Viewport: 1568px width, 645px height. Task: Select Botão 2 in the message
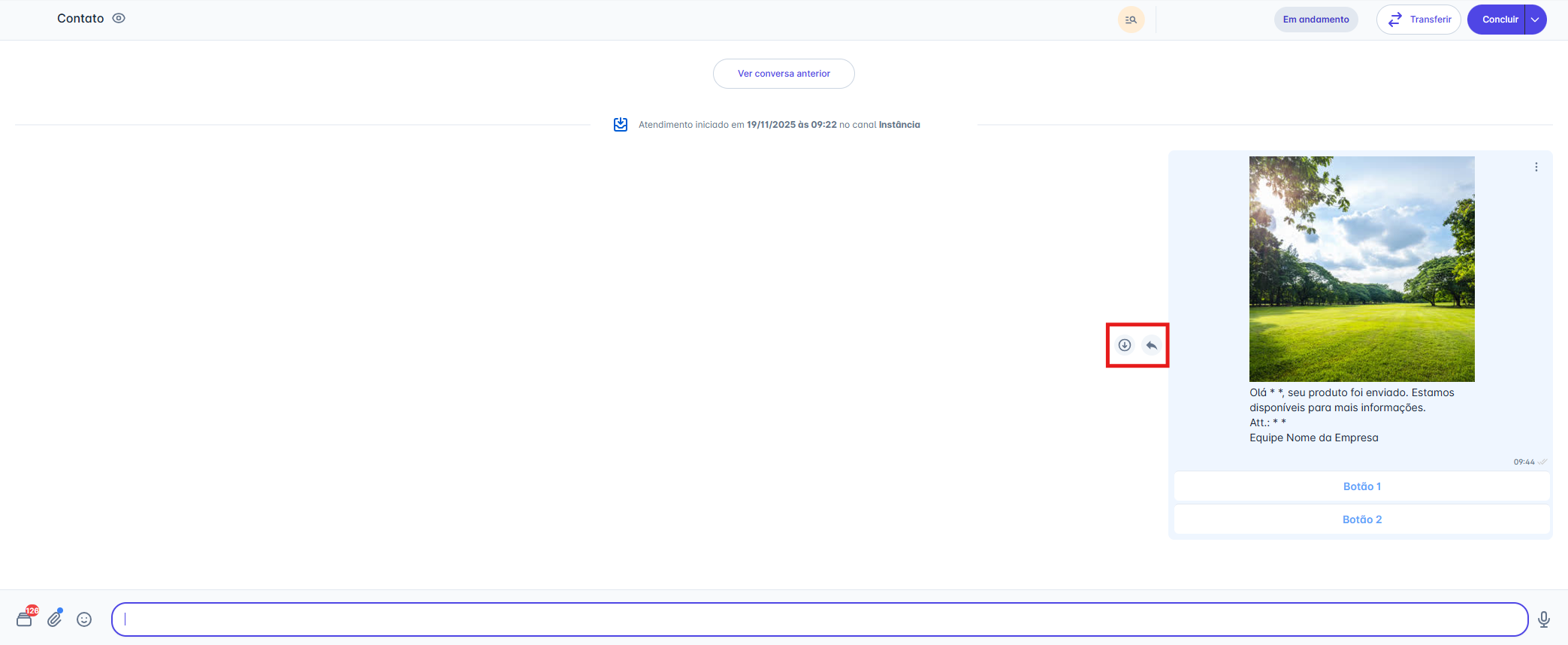tap(1361, 519)
